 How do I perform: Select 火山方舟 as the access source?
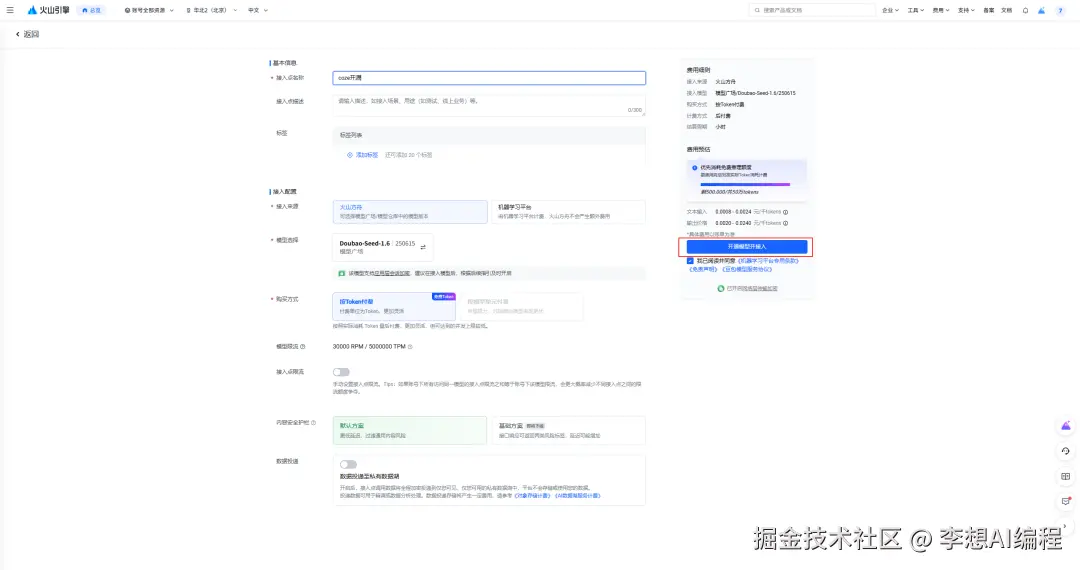point(410,211)
